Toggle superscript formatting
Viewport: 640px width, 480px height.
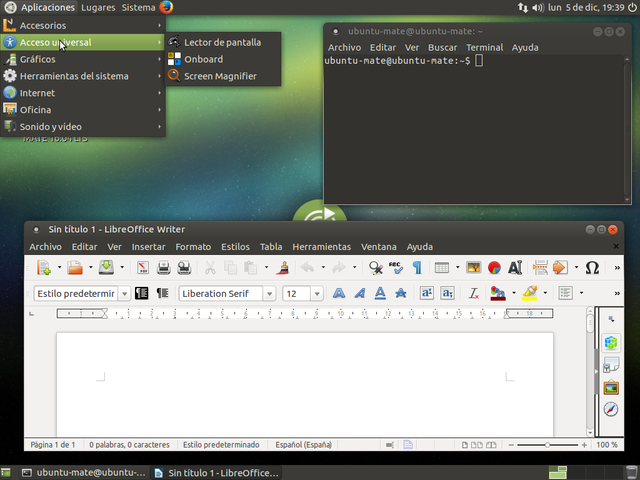[427, 293]
